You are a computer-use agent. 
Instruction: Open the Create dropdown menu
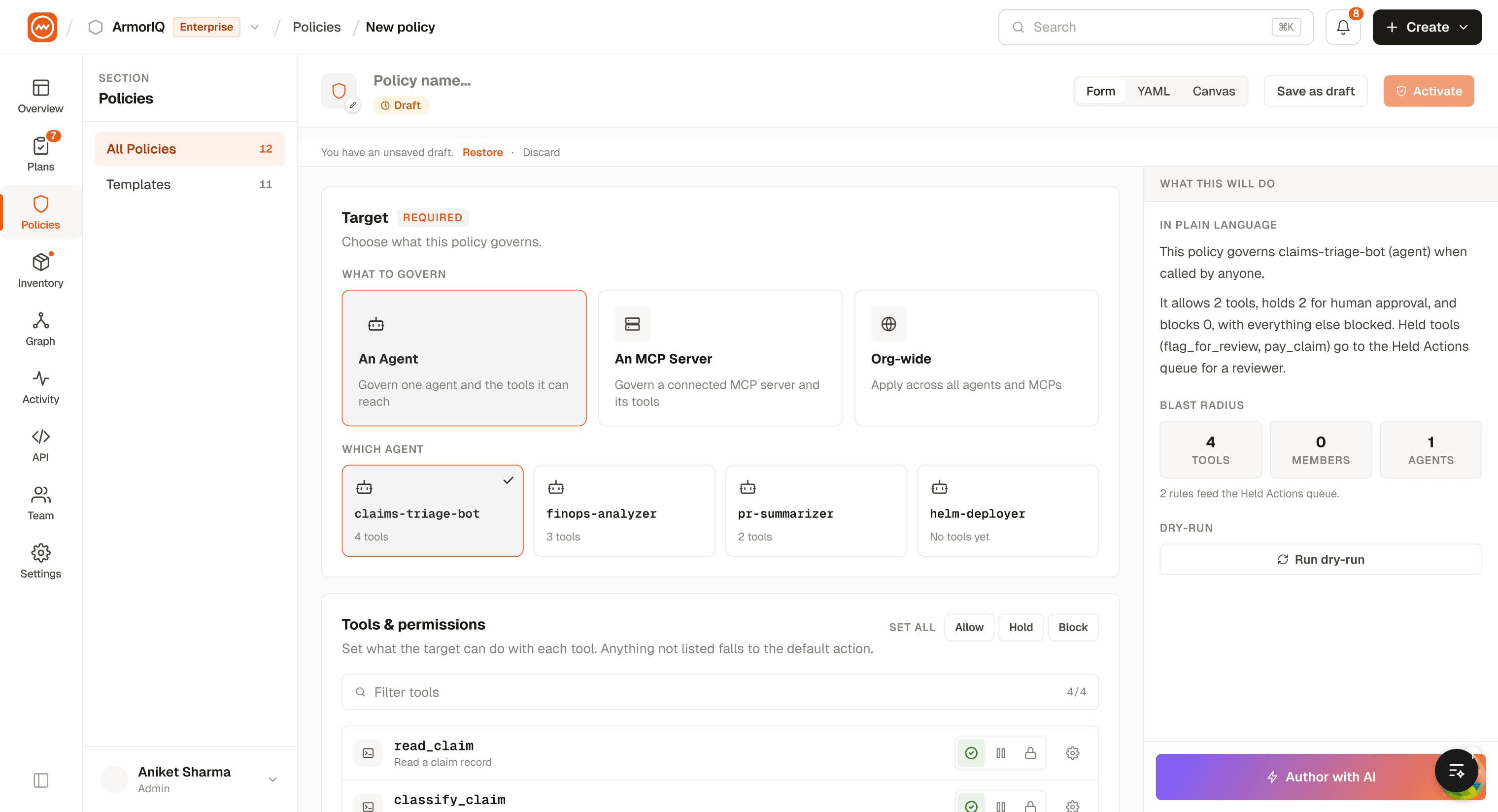tap(1427, 27)
